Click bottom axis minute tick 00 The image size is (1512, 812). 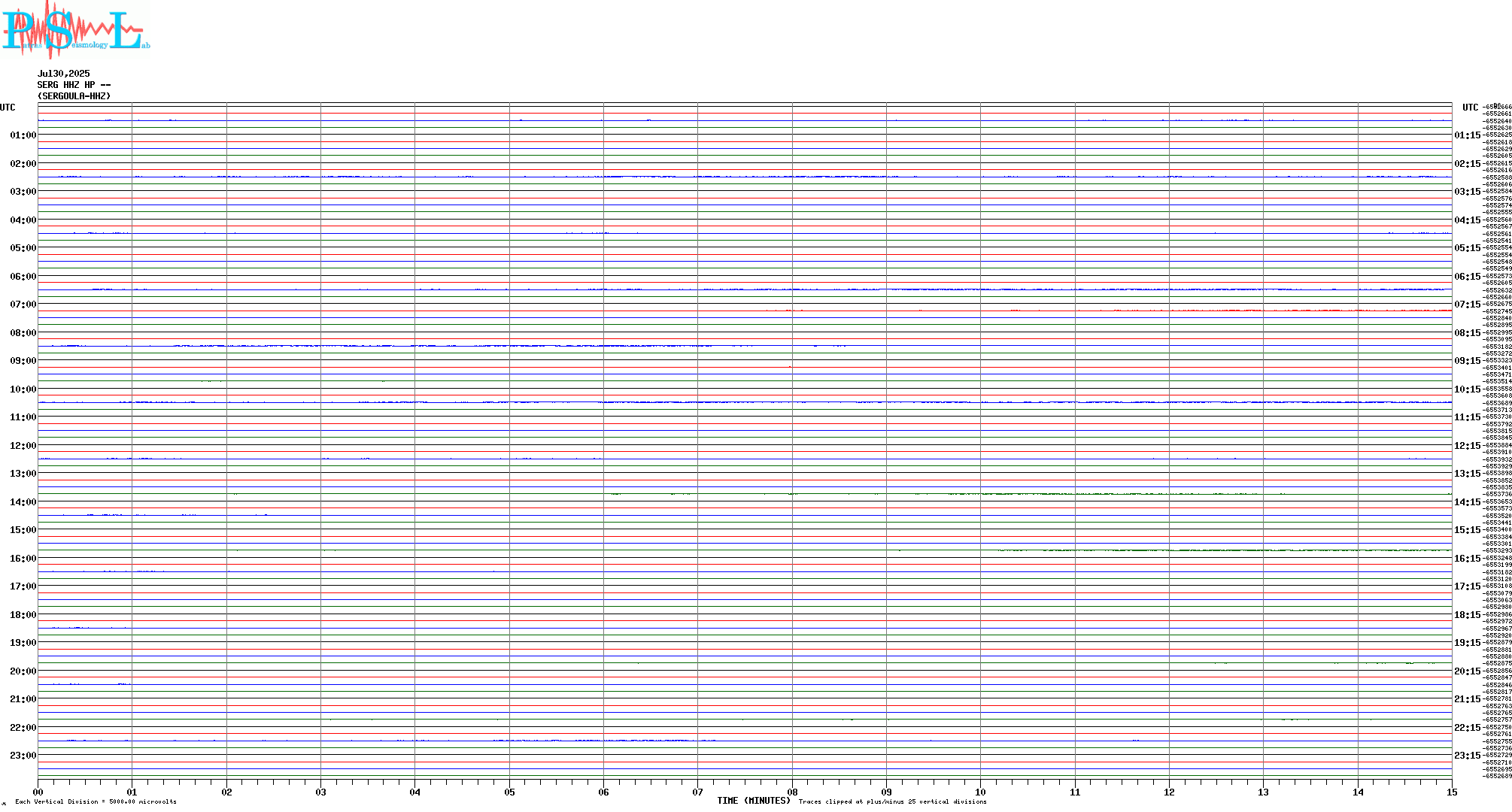[38, 792]
